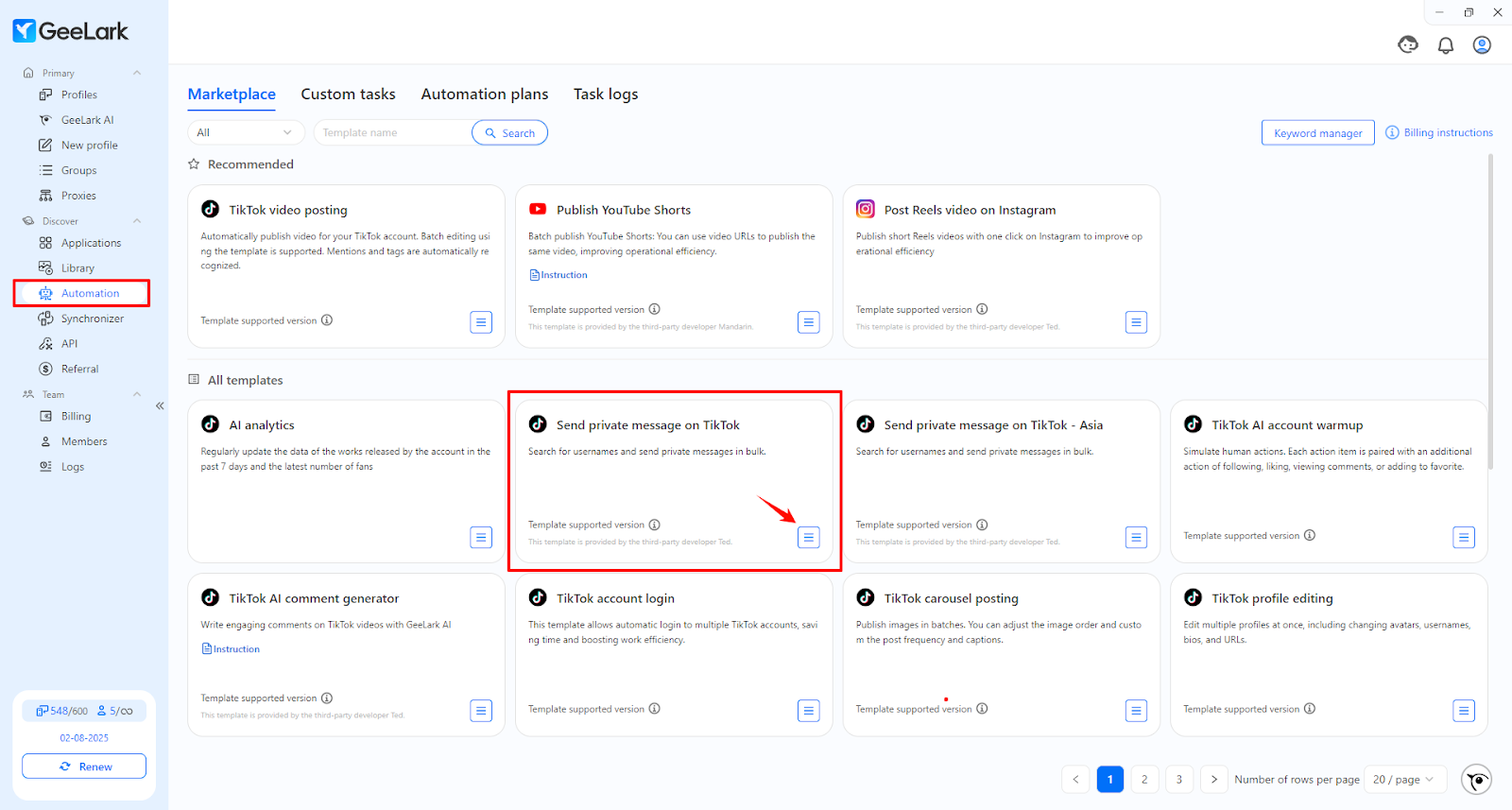The image size is (1512, 810).
Task: Open Proxies in the sidebar
Action: tap(80, 196)
